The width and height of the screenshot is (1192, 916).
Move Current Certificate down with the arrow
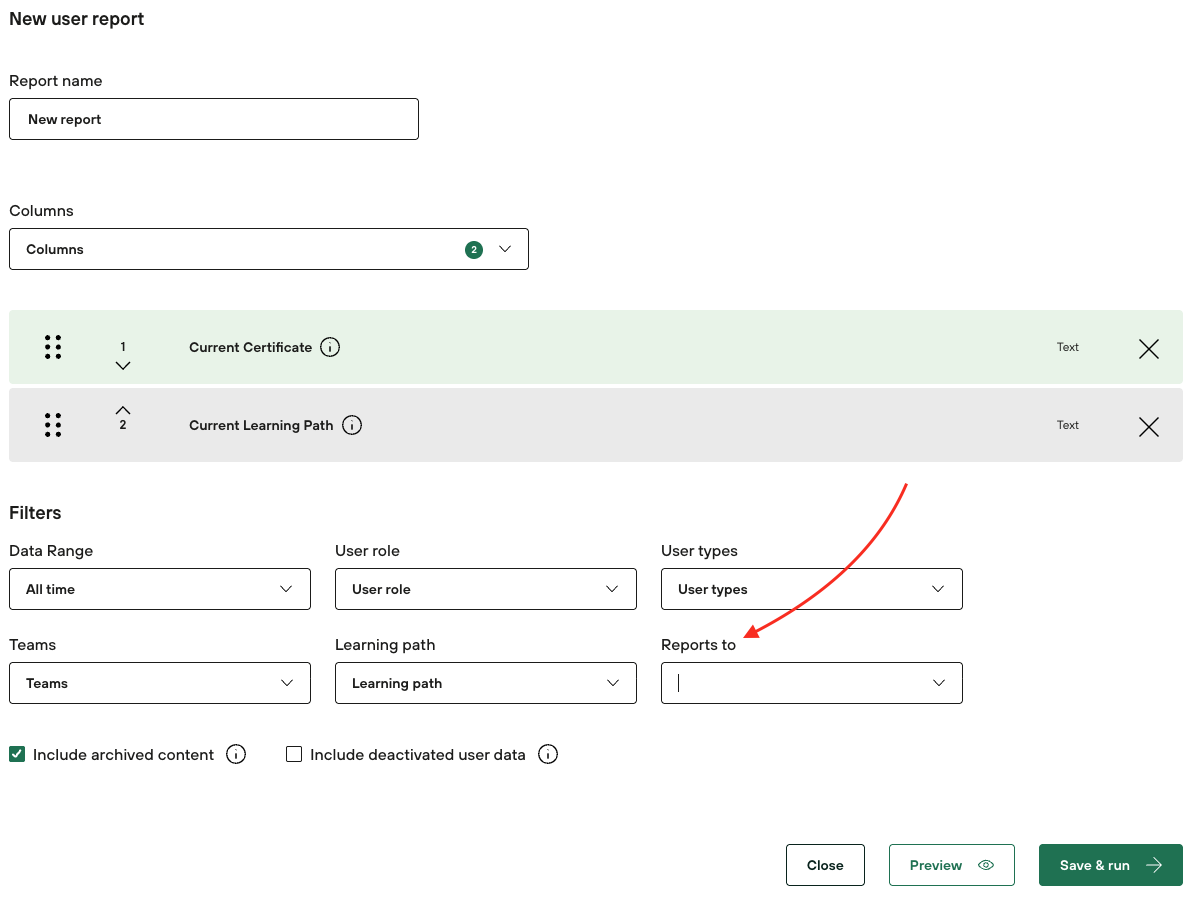pyautogui.click(x=123, y=366)
